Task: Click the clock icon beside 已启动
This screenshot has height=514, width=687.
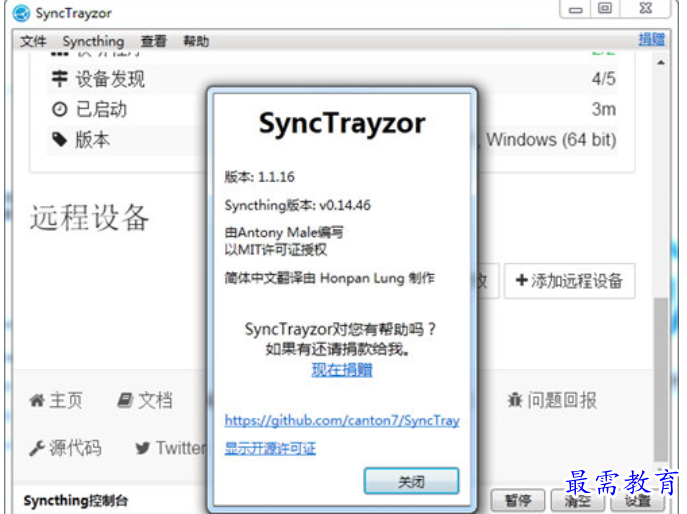Action: click(59, 109)
